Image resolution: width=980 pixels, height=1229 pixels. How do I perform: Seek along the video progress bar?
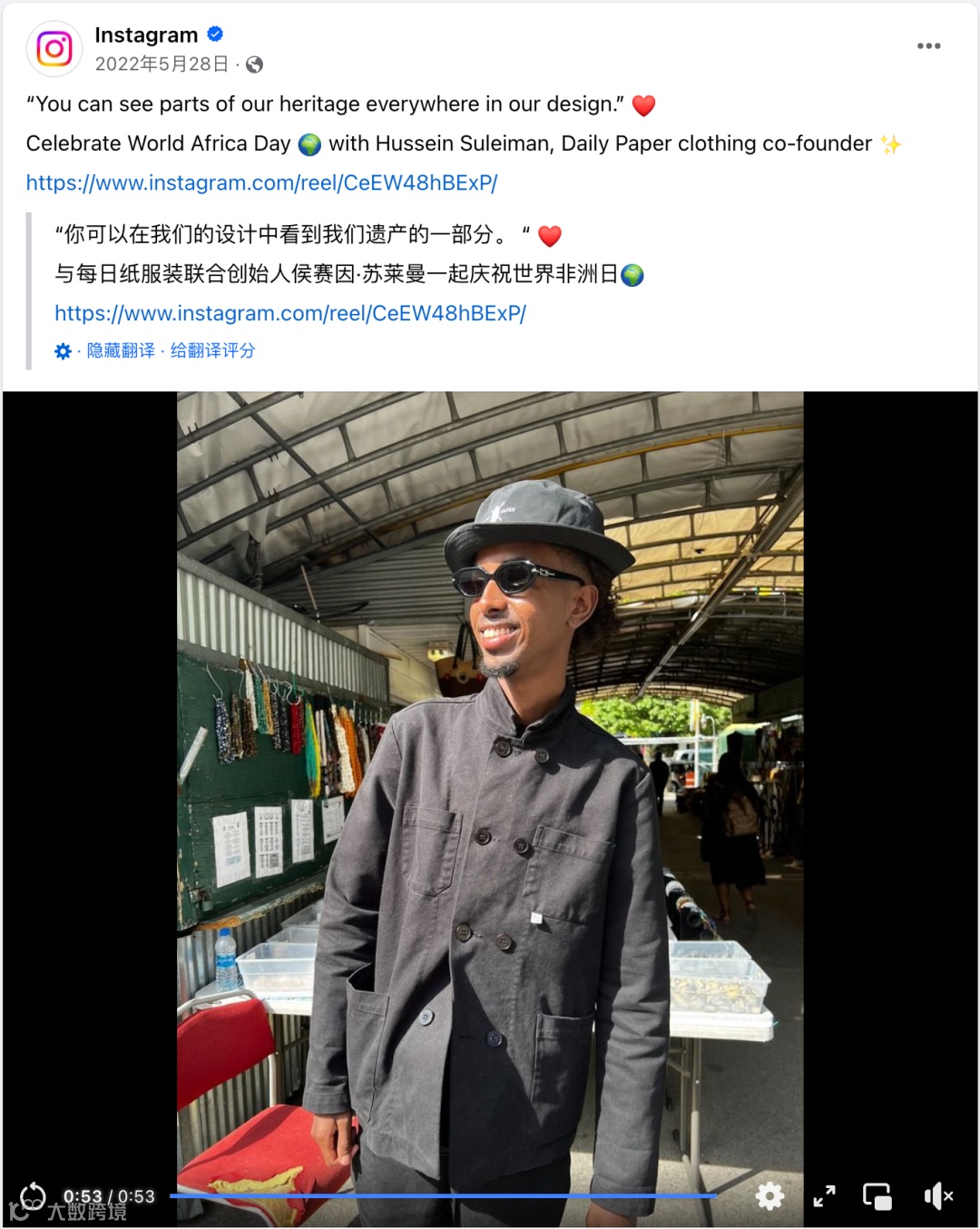click(x=443, y=1196)
